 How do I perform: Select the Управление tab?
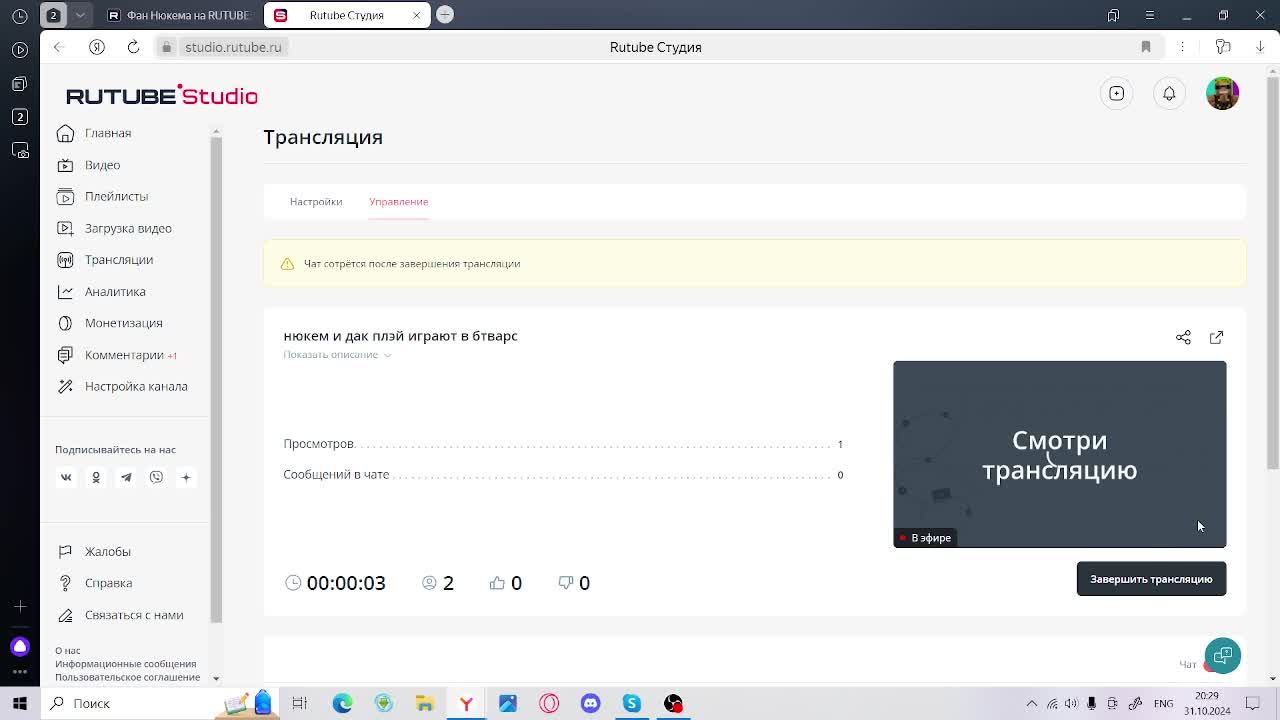coord(398,201)
